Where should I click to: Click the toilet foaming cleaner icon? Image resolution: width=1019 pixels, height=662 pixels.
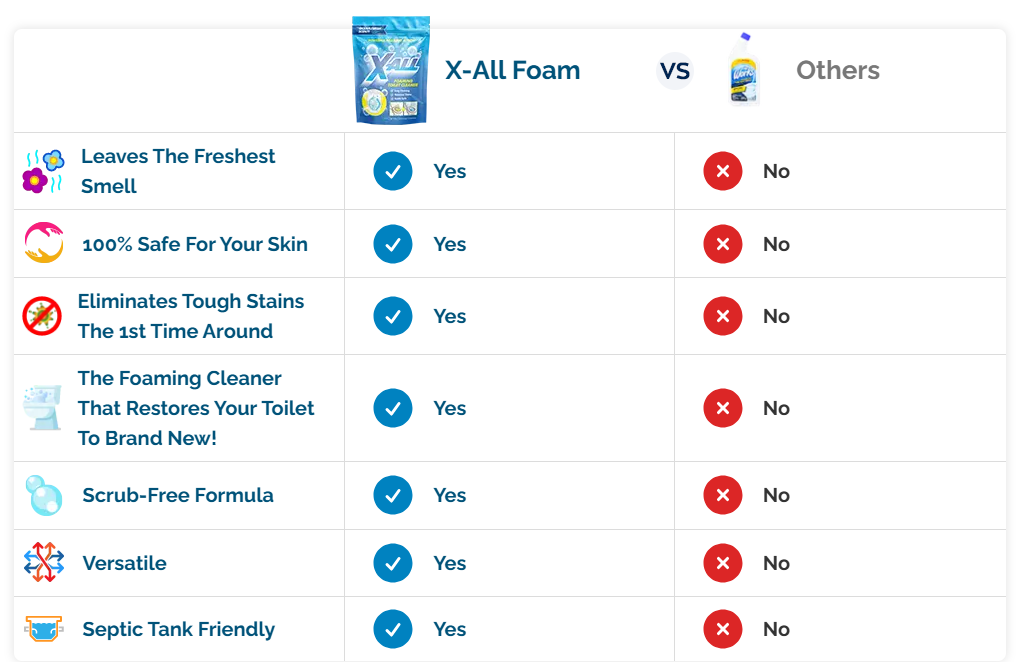click(42, 408)
